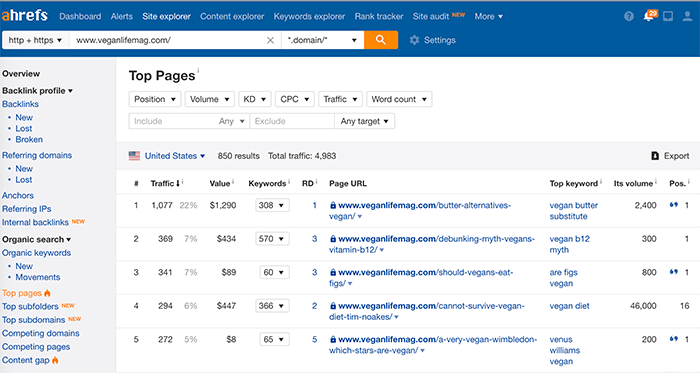The height and width of the screenshot is (373, 700).
Task: Open Competing domains in the sidebar
Action: point(41,333)
